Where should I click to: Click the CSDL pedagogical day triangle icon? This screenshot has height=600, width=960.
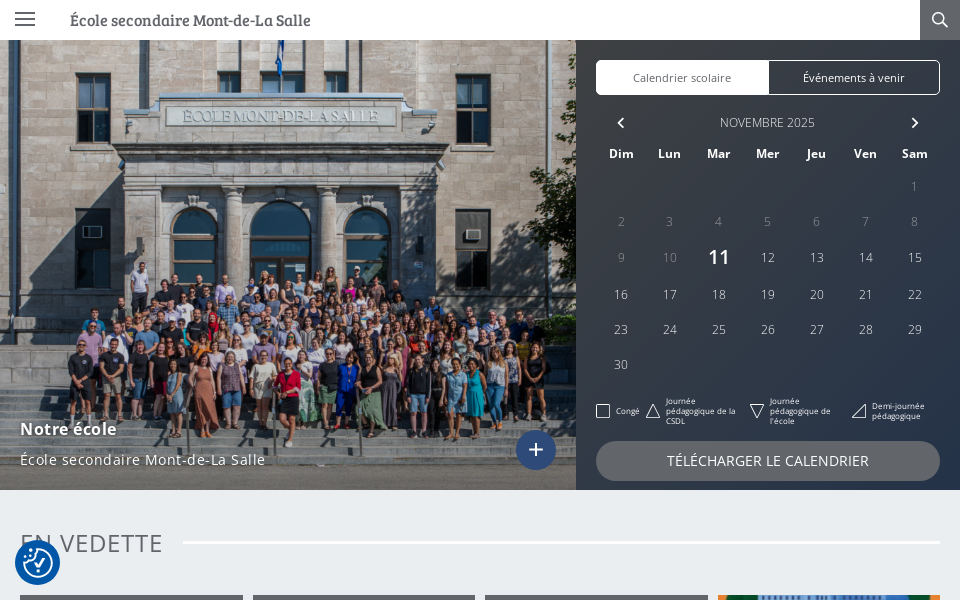[653, 411]
